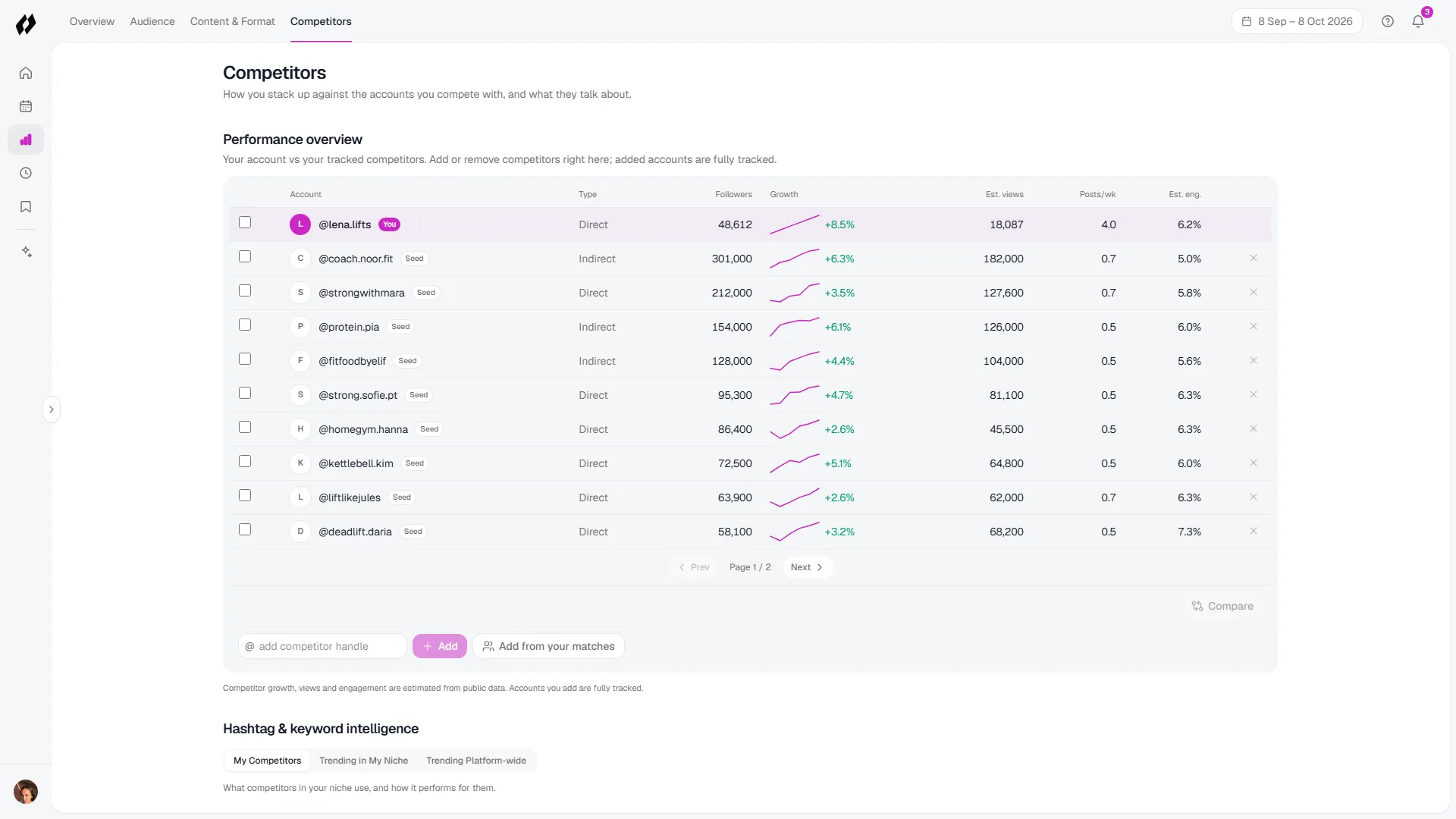Select the @strongwithmara row checkbox
The width and height of the screenshot is (1456, 819).
(245, 290)
